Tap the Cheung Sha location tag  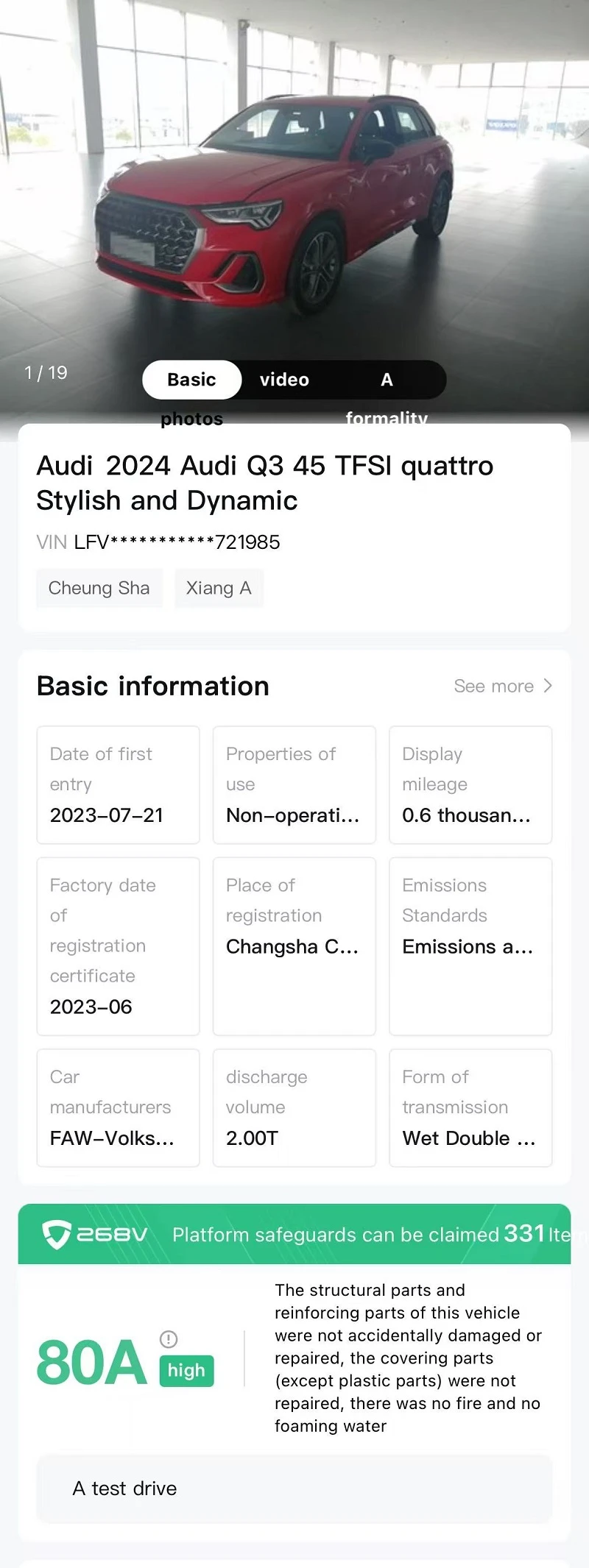[99, 588]
